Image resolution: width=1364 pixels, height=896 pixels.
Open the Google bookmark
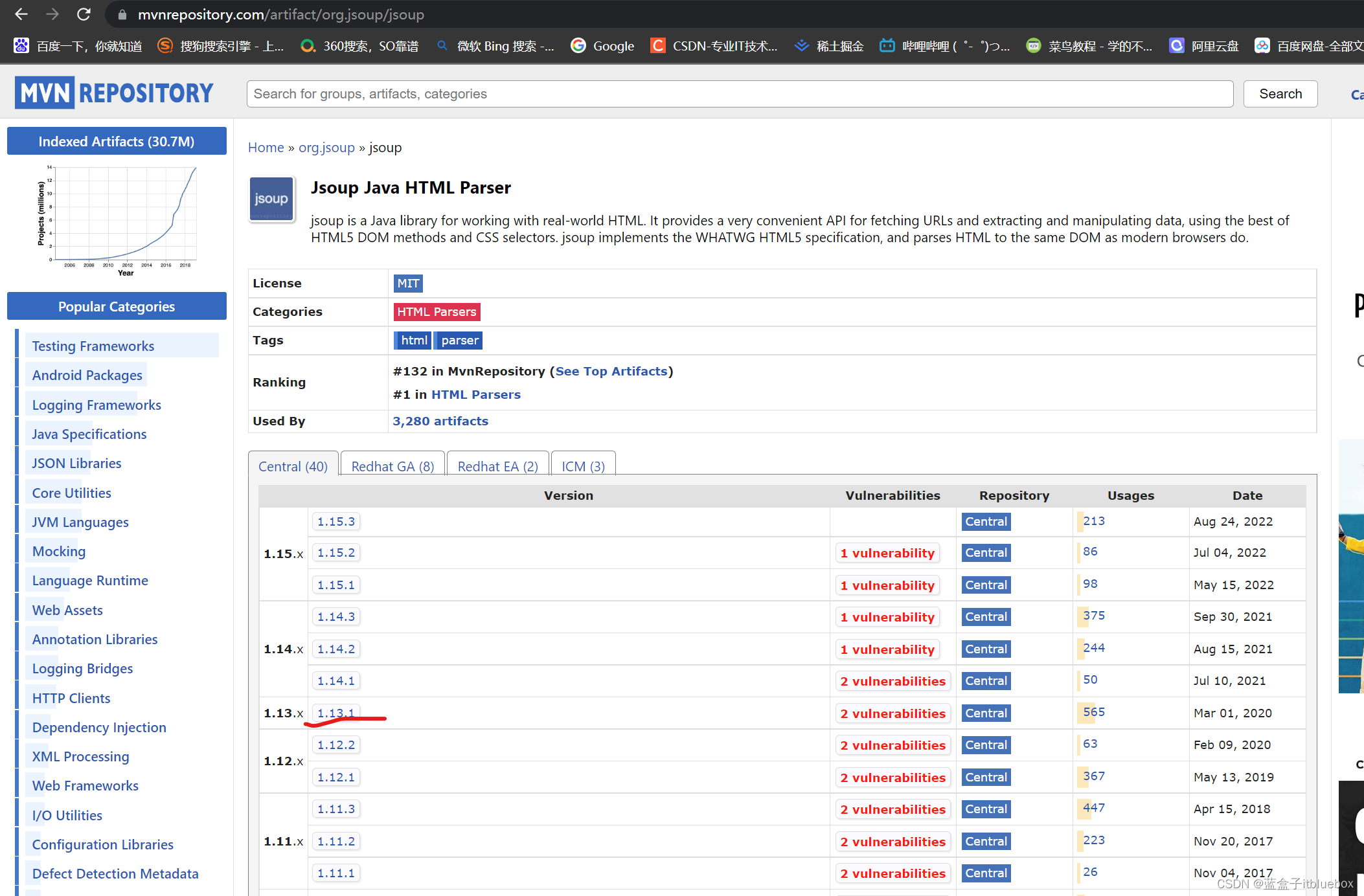pos(602,46)
